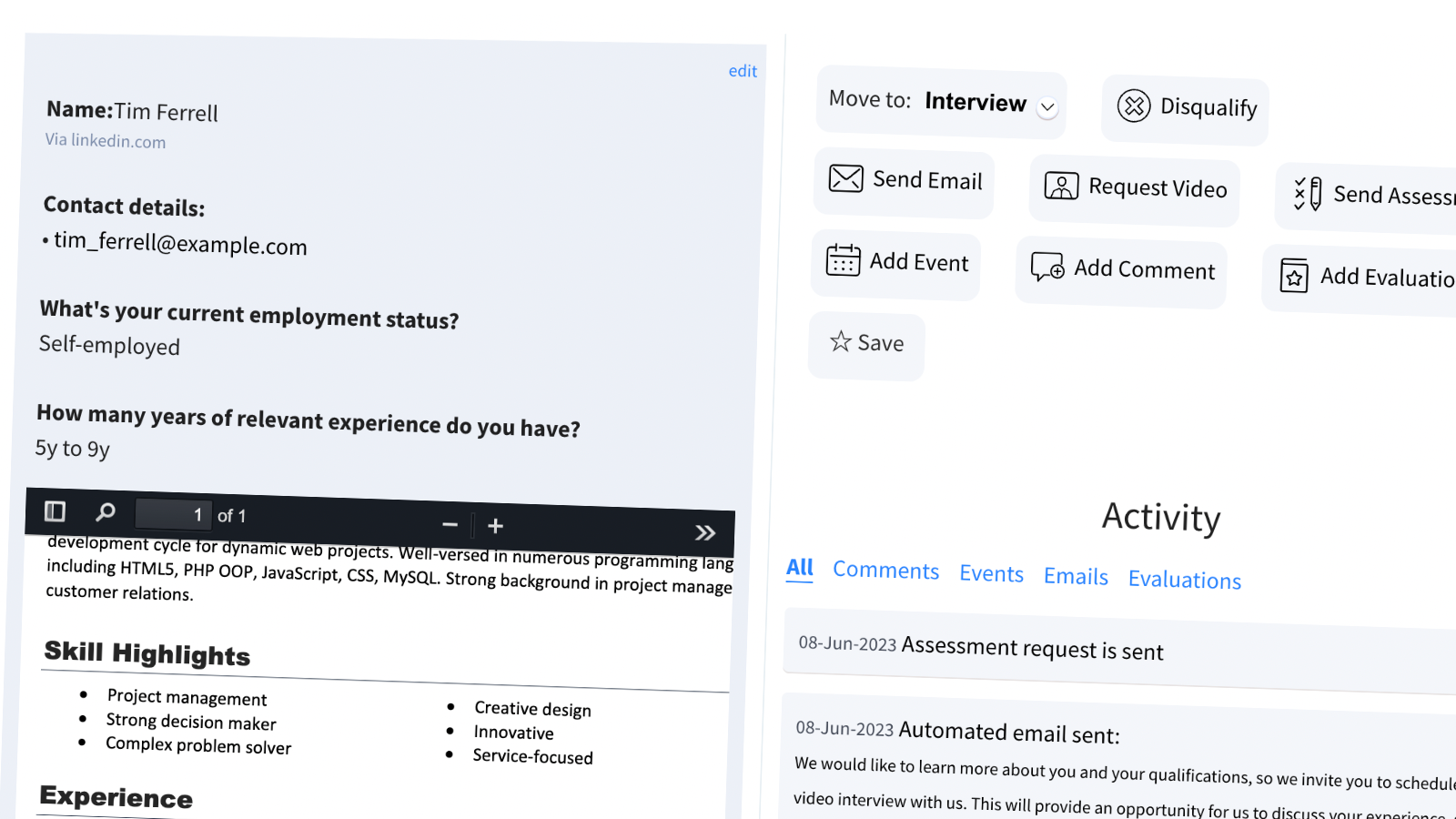The height and width of the screenshot is (819, 1456).
Task: Click the tim_ferrell@example.com email text
Action: (x=180, y=243)
